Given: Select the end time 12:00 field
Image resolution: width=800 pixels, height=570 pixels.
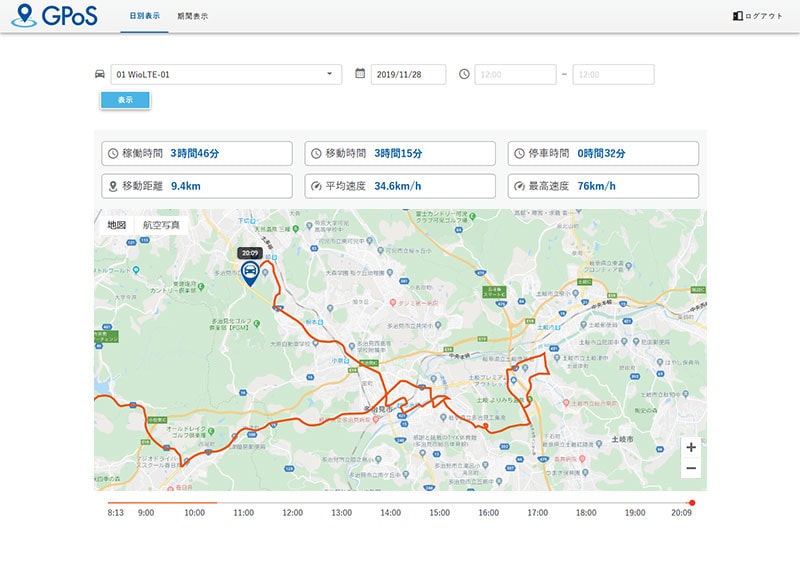Looking at the screenshot, I should click(x=613, y=75).
